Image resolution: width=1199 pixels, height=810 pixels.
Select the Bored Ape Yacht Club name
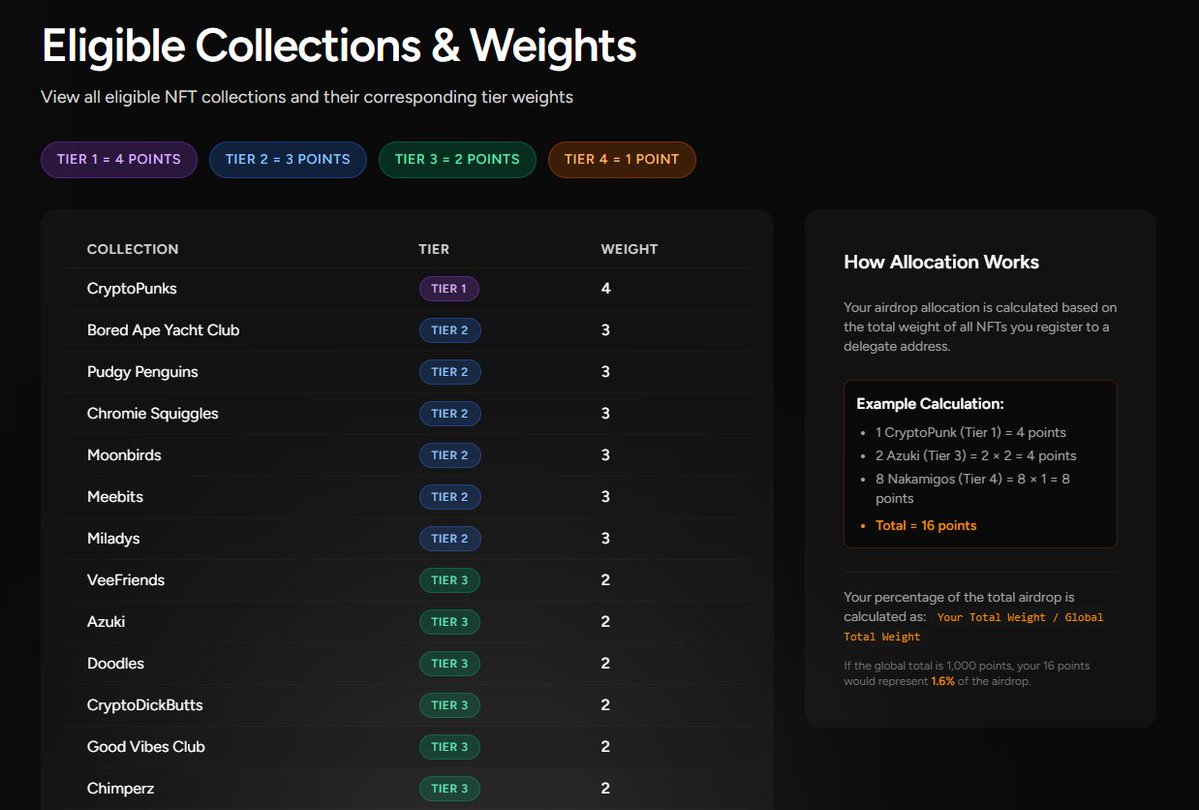coord(163,330)
